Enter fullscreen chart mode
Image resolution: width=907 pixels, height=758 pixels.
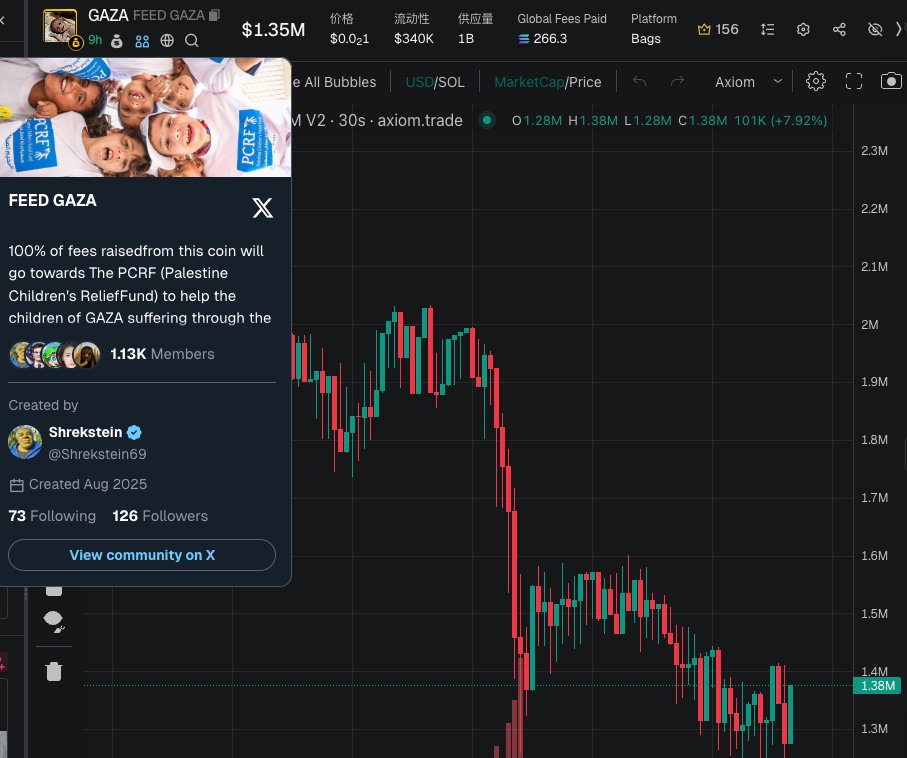[854, 81]
